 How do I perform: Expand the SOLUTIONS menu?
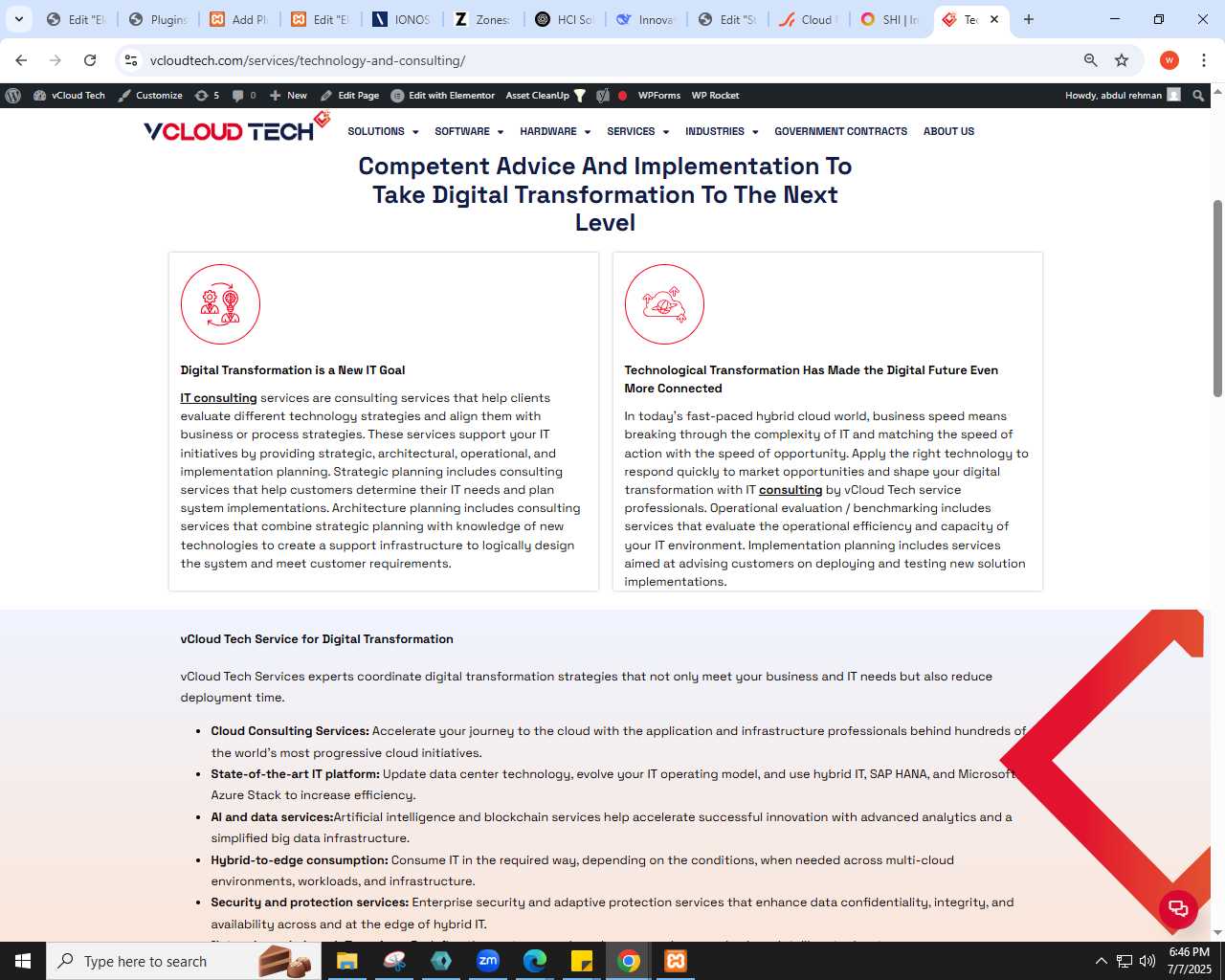(383, 131)
